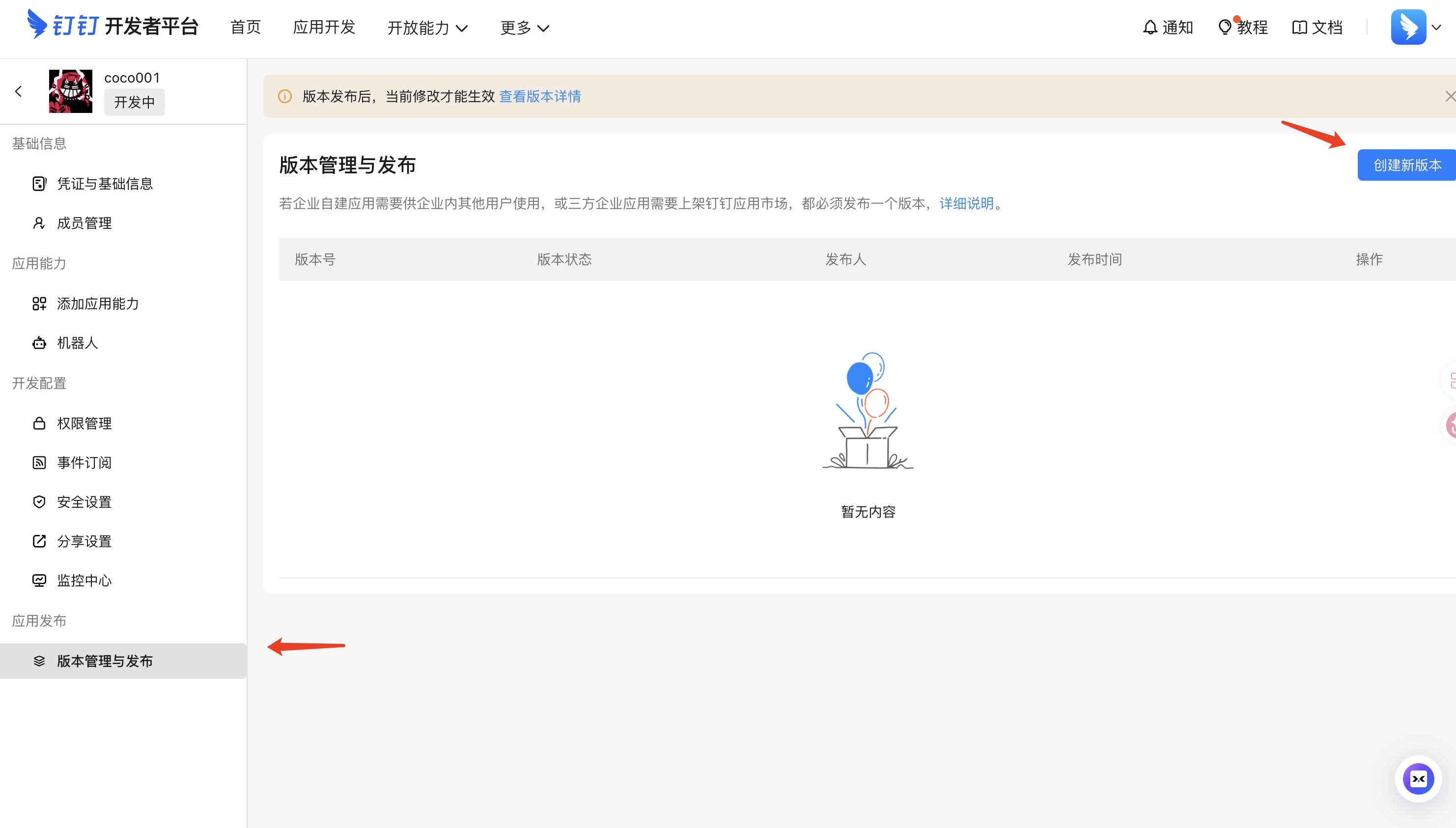Click the 分享设置 share icon
This screenshot has height=828, width=1456.
point(39,541)
